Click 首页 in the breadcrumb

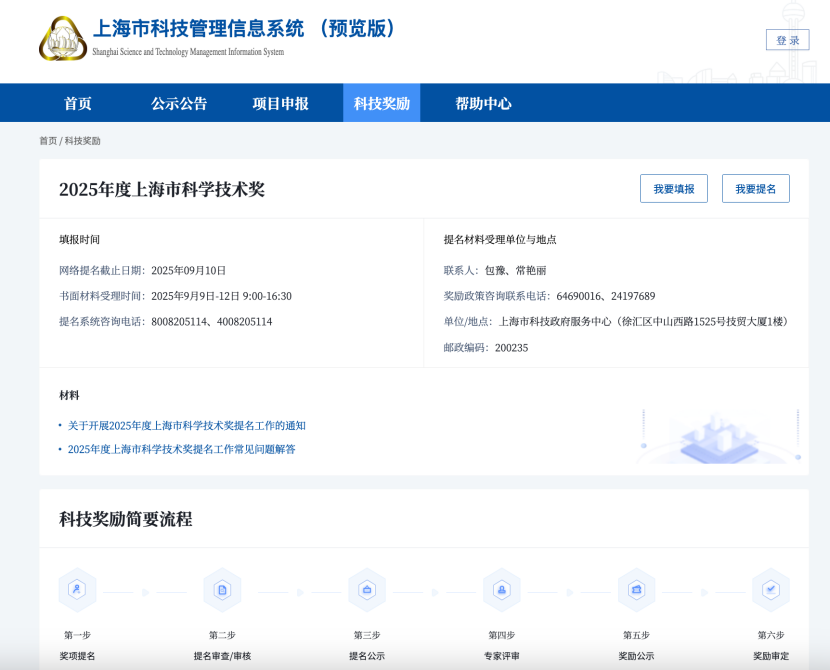(x=48, y=141)
